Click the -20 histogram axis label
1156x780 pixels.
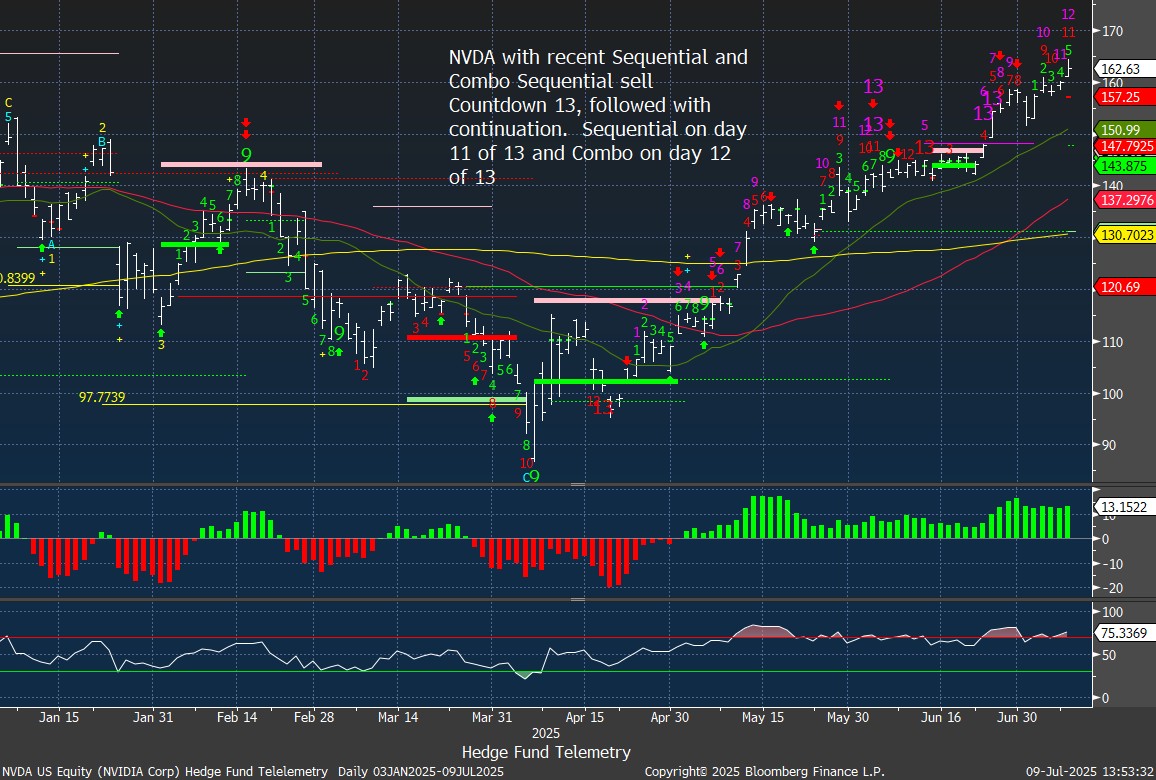(x=1112, y=588)
